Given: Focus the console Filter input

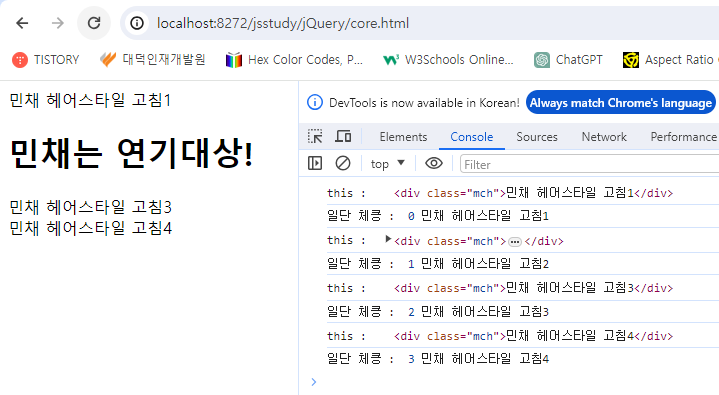Looking at the screenshot, I should [x=589, y=164].
